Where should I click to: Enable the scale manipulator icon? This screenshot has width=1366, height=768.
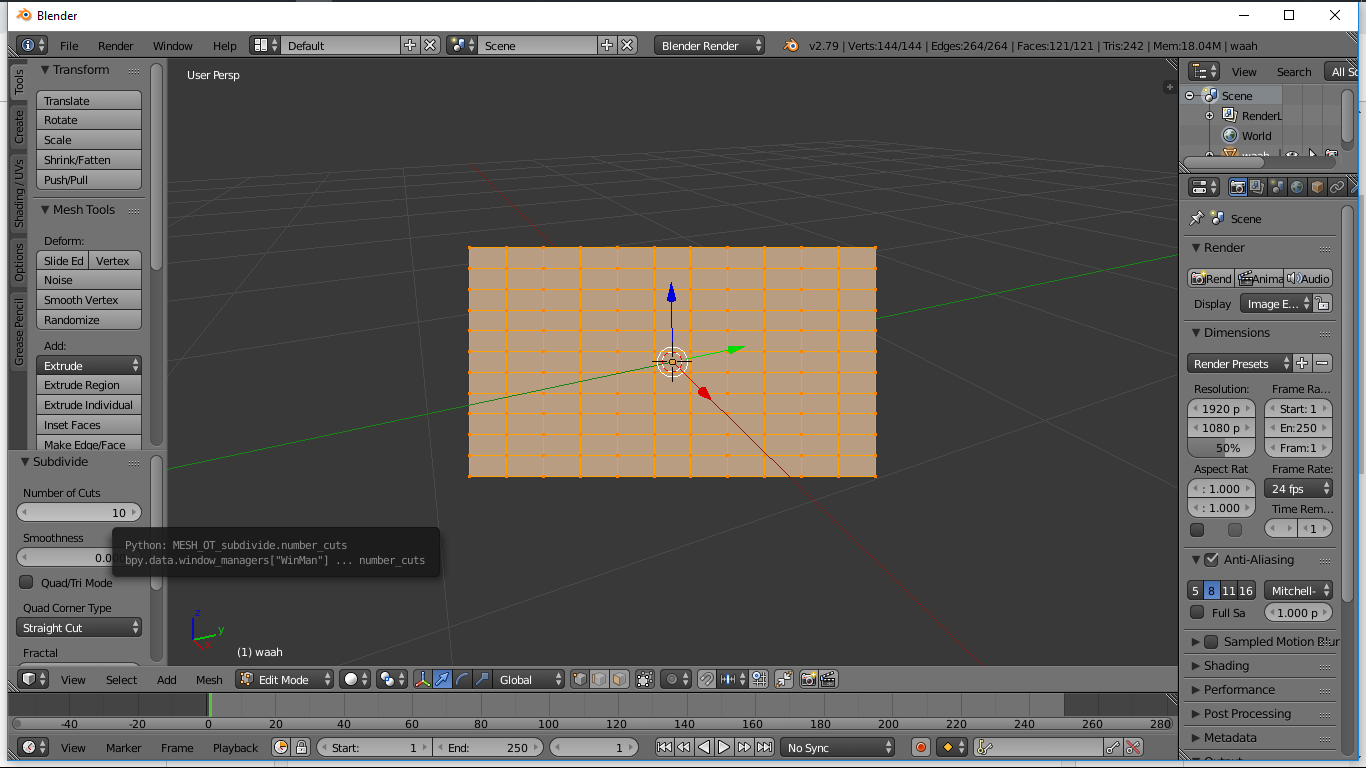pyautogui.click(x=482, y=679)
